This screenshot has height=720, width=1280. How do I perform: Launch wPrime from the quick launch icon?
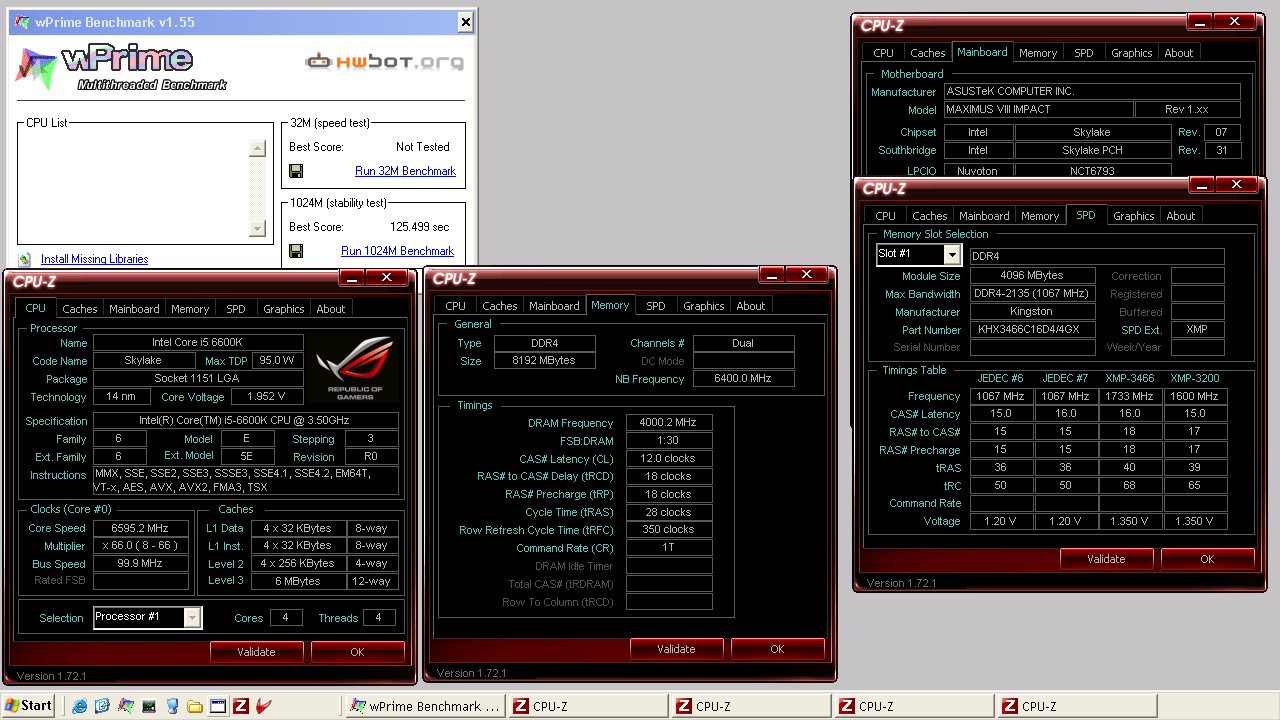tap(125, 706)
